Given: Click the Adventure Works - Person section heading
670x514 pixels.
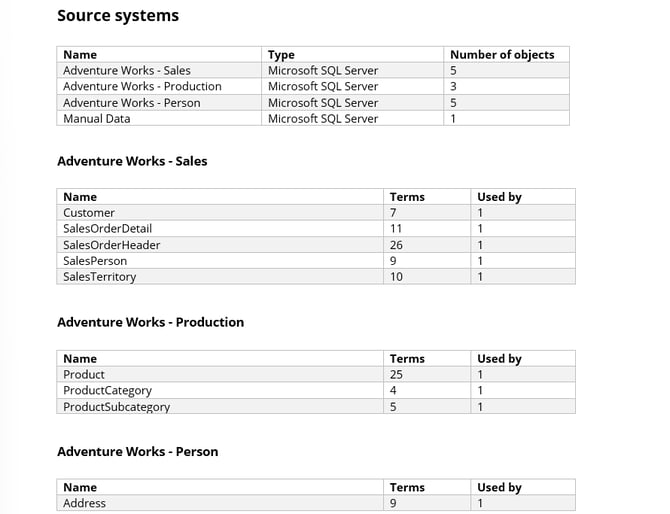Looking at the screenshot, I should tap(138, 452).
